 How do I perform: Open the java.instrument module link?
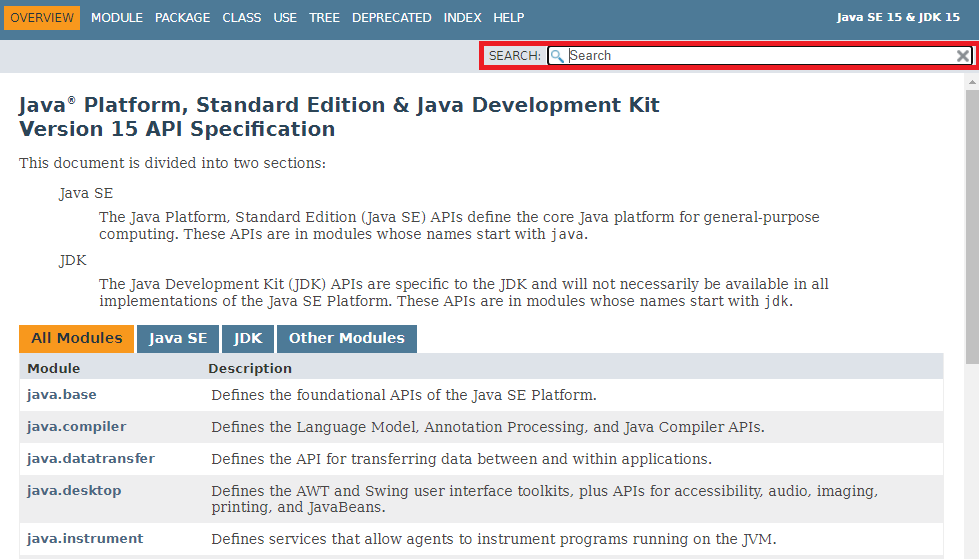(85, 538)
